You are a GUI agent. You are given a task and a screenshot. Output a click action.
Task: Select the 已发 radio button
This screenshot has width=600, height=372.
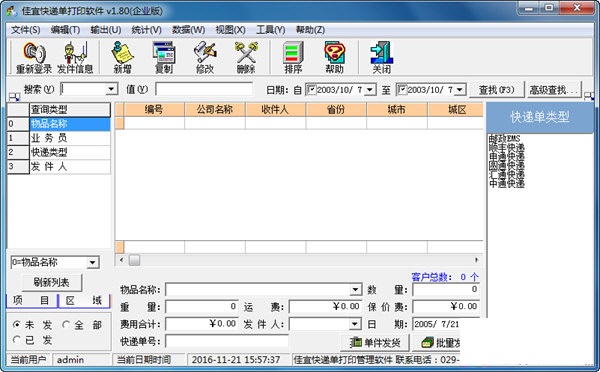(x=16, y=339)
